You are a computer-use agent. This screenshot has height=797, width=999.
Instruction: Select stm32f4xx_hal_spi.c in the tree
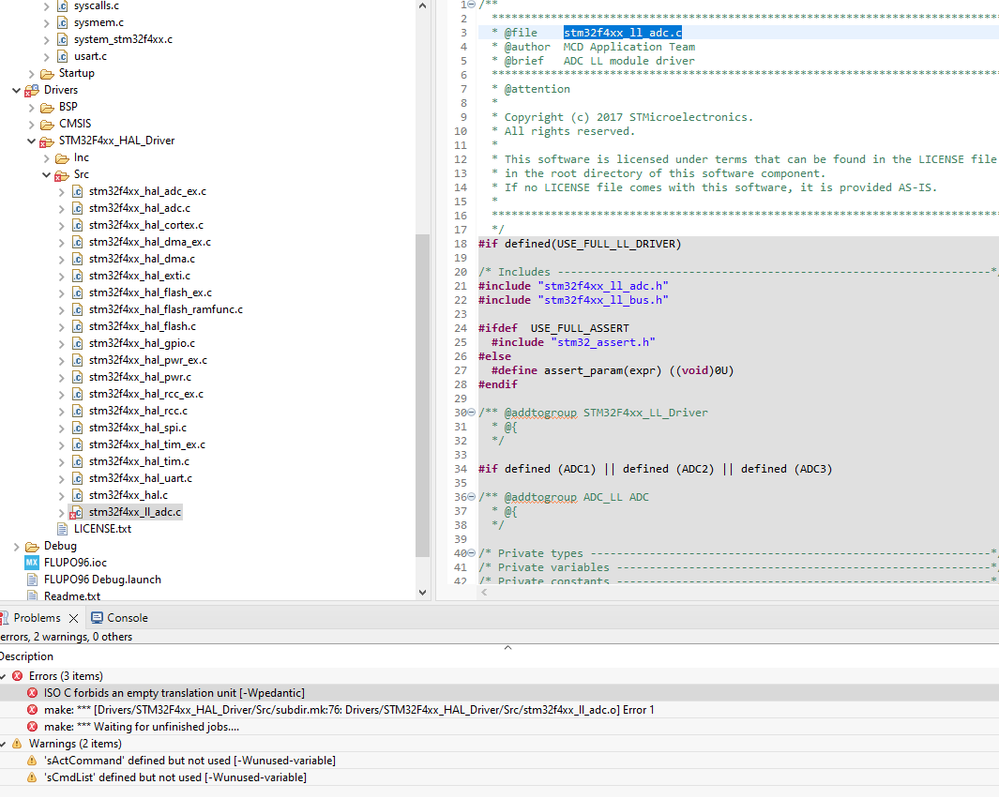pyautogui.click(x=138, y=427)
